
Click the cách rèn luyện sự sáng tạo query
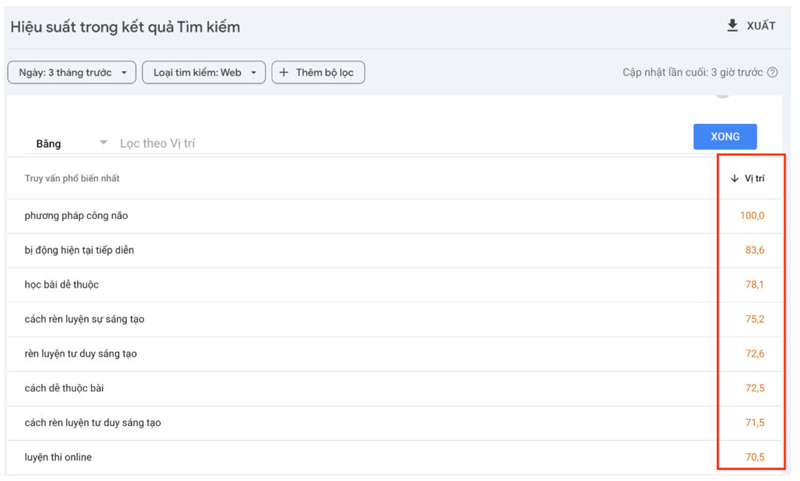pyautogui.click(x=84, y=319)
